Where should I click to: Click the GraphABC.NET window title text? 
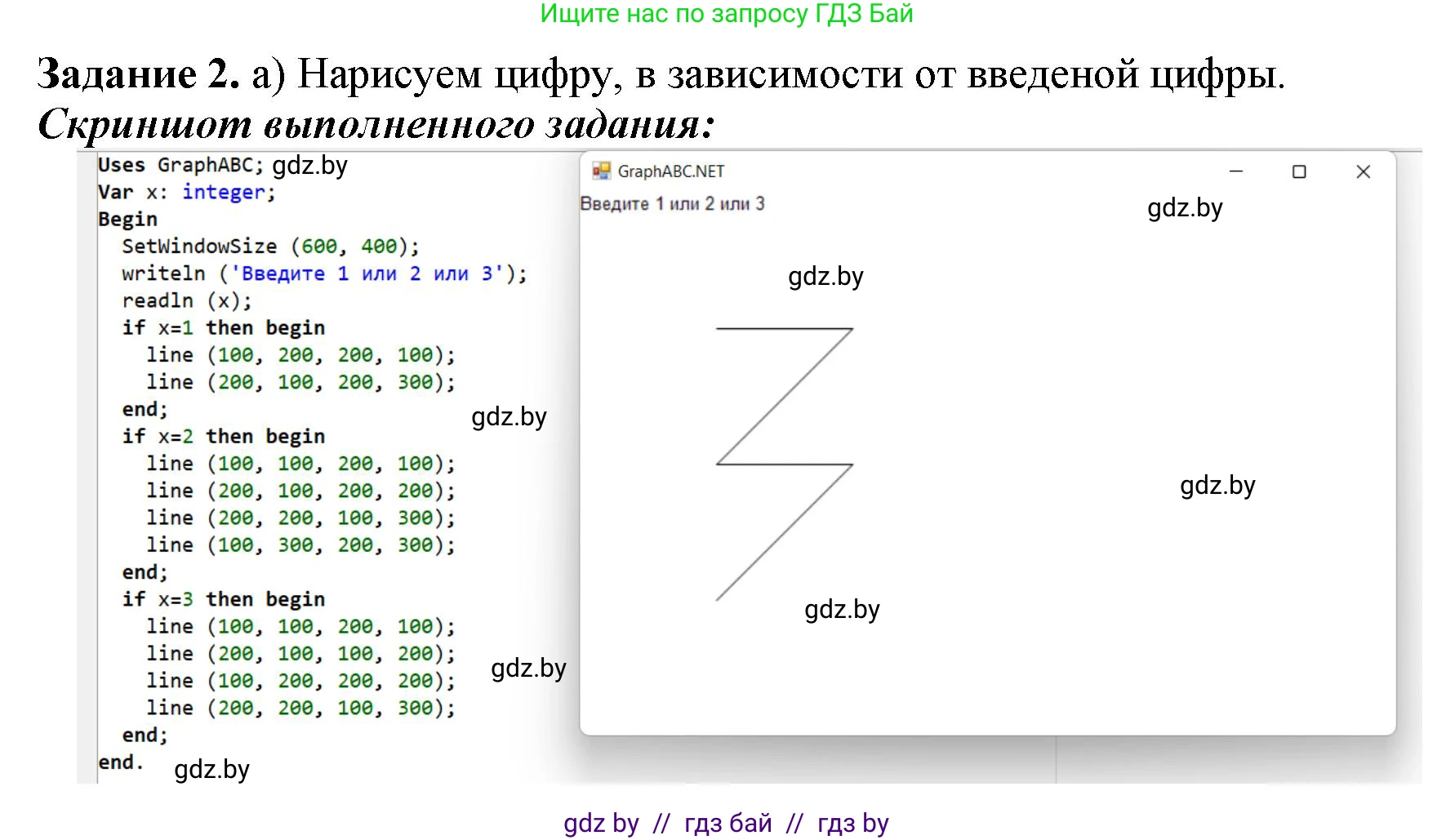(670, 171)
